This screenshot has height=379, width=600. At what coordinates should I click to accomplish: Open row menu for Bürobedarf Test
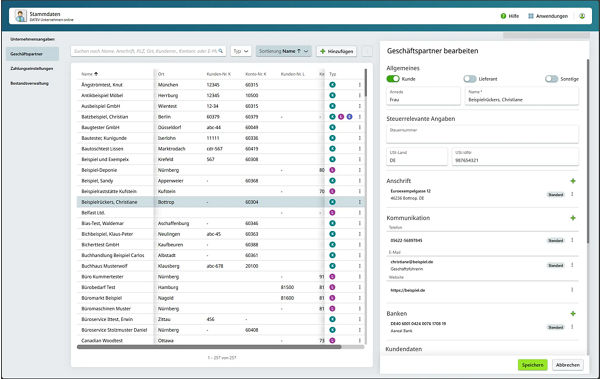coord(360,287)
